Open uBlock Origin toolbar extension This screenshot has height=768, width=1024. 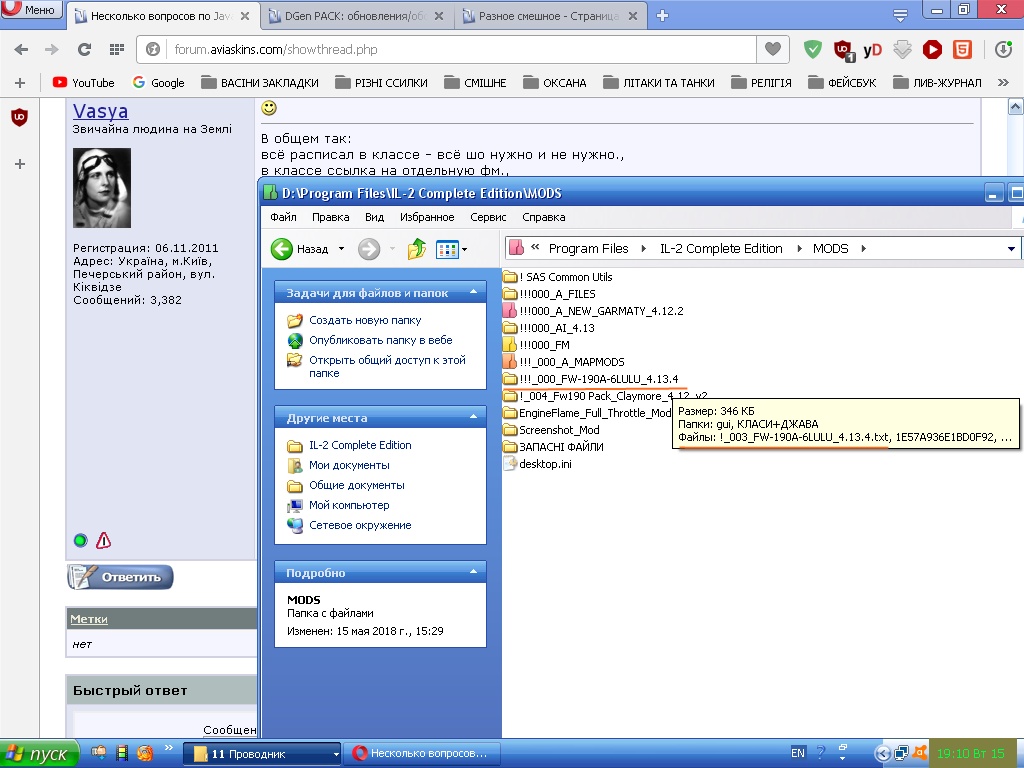pyautogui.click(x=843, y=50)
